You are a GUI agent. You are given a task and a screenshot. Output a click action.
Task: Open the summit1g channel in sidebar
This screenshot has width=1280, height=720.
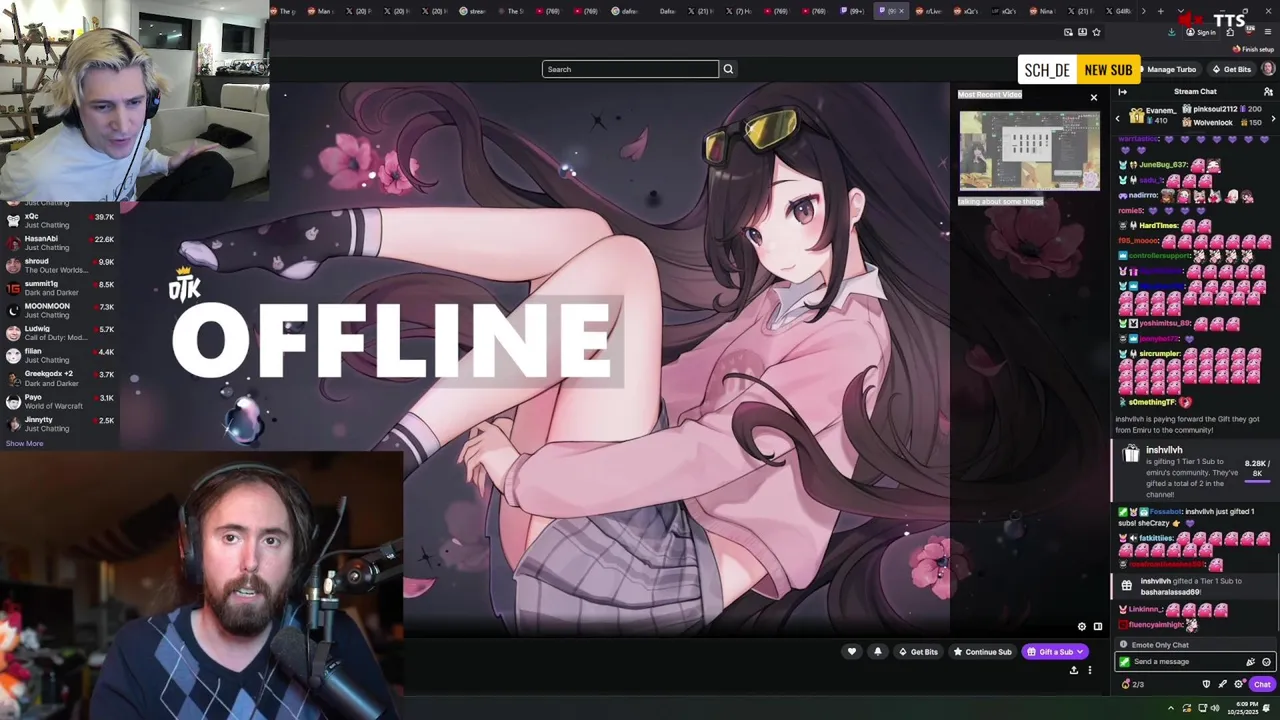(60, 288)
